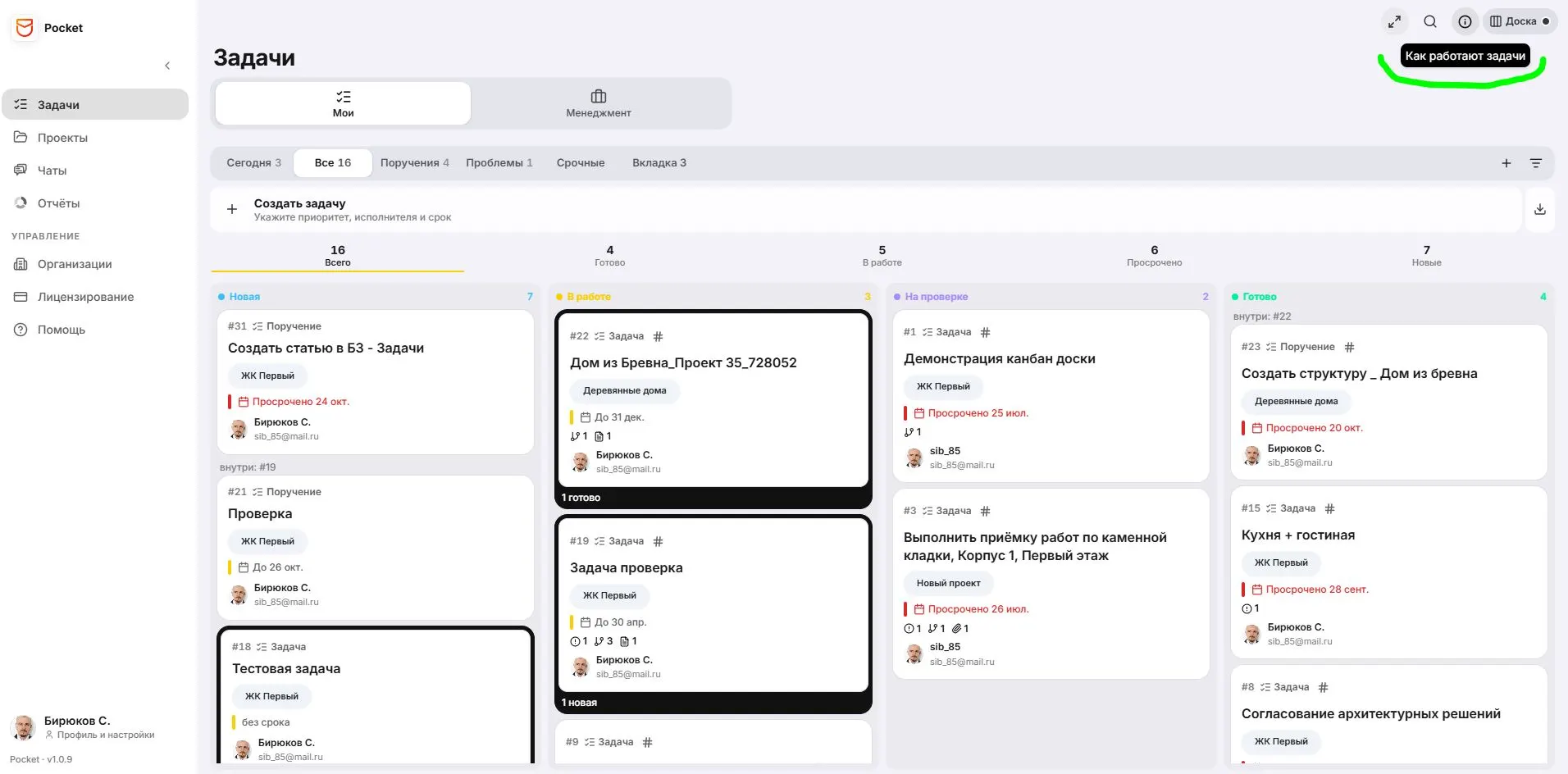Click hash icon on task #8 card
This screenshot has width=1568, height=774.
[1323, 687]
